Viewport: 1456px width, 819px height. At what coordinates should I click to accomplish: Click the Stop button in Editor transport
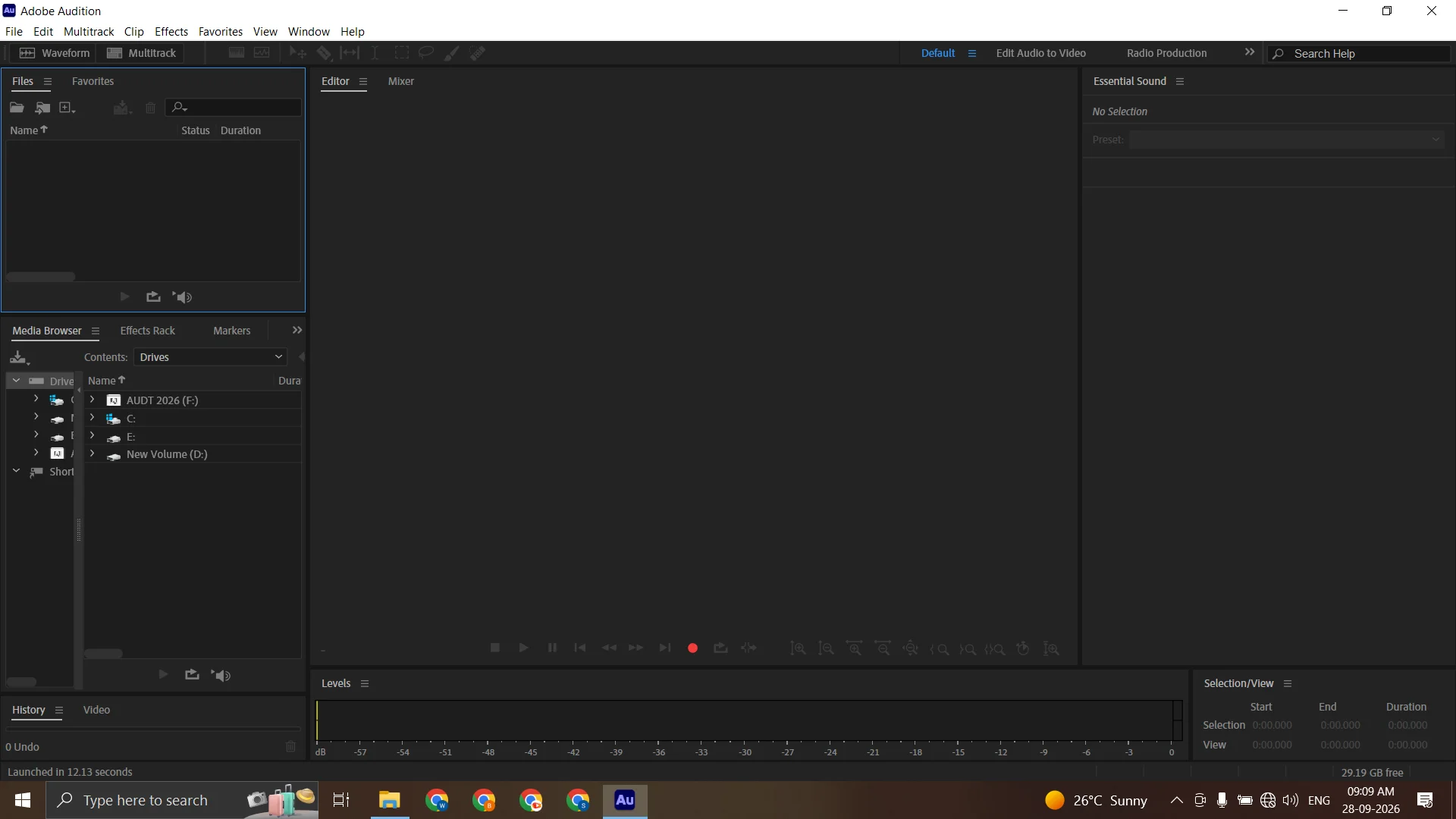pos(494,648)
